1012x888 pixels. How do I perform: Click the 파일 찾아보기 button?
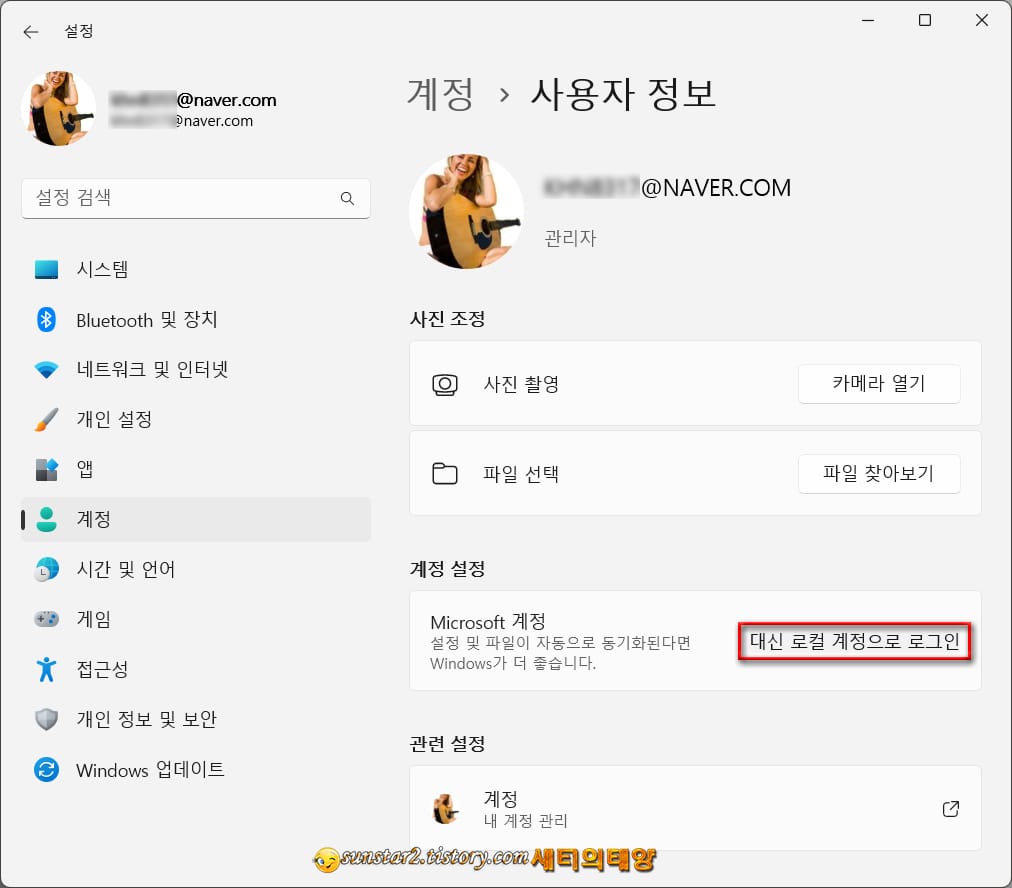(879, 474)
